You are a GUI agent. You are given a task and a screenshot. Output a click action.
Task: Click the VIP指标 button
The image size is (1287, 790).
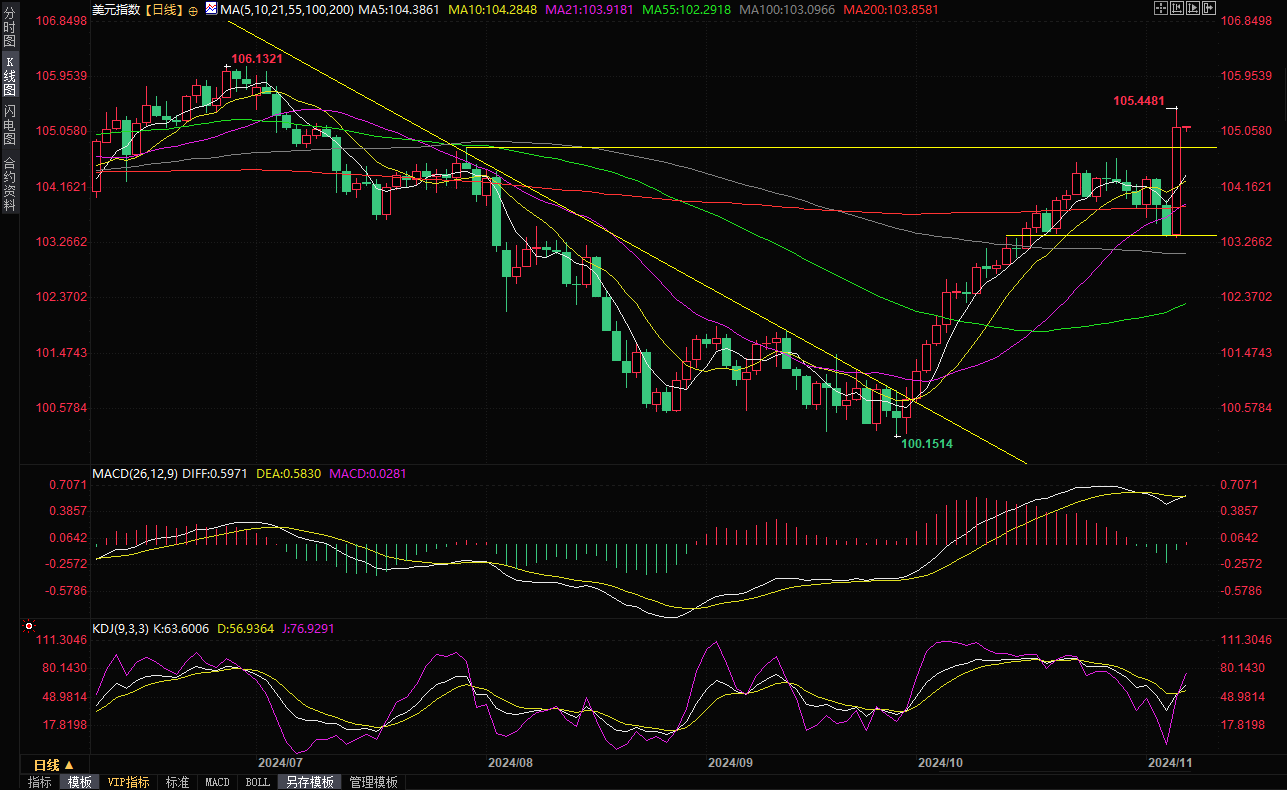(128, 782)
